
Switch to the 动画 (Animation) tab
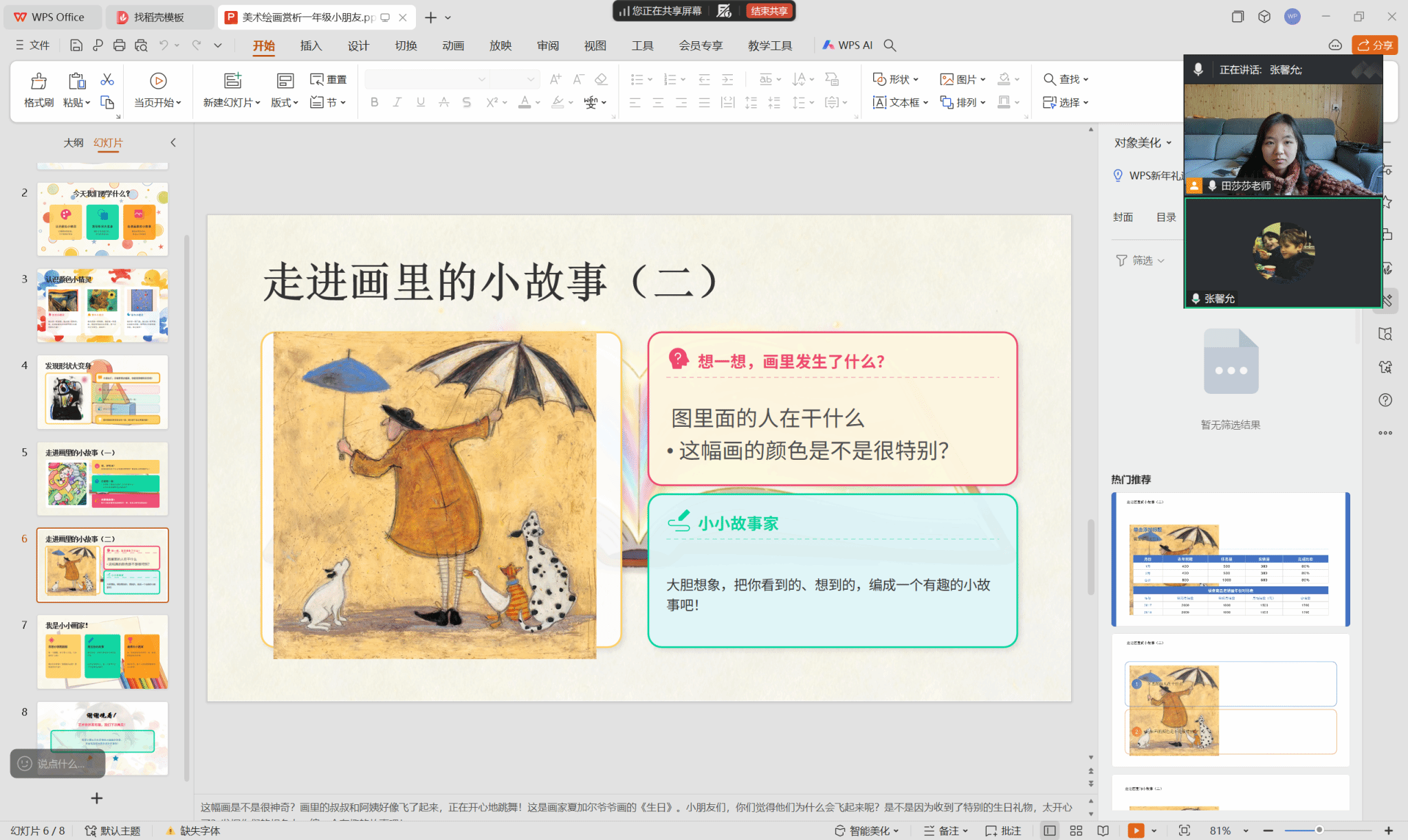(x=453, y=45)
